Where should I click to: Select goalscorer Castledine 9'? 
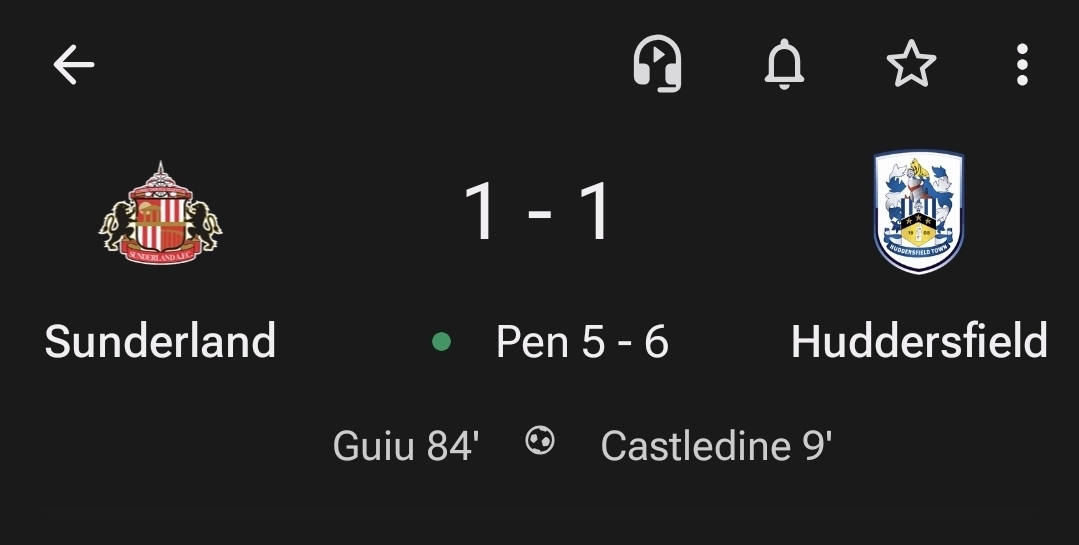[x=716, y=446]
